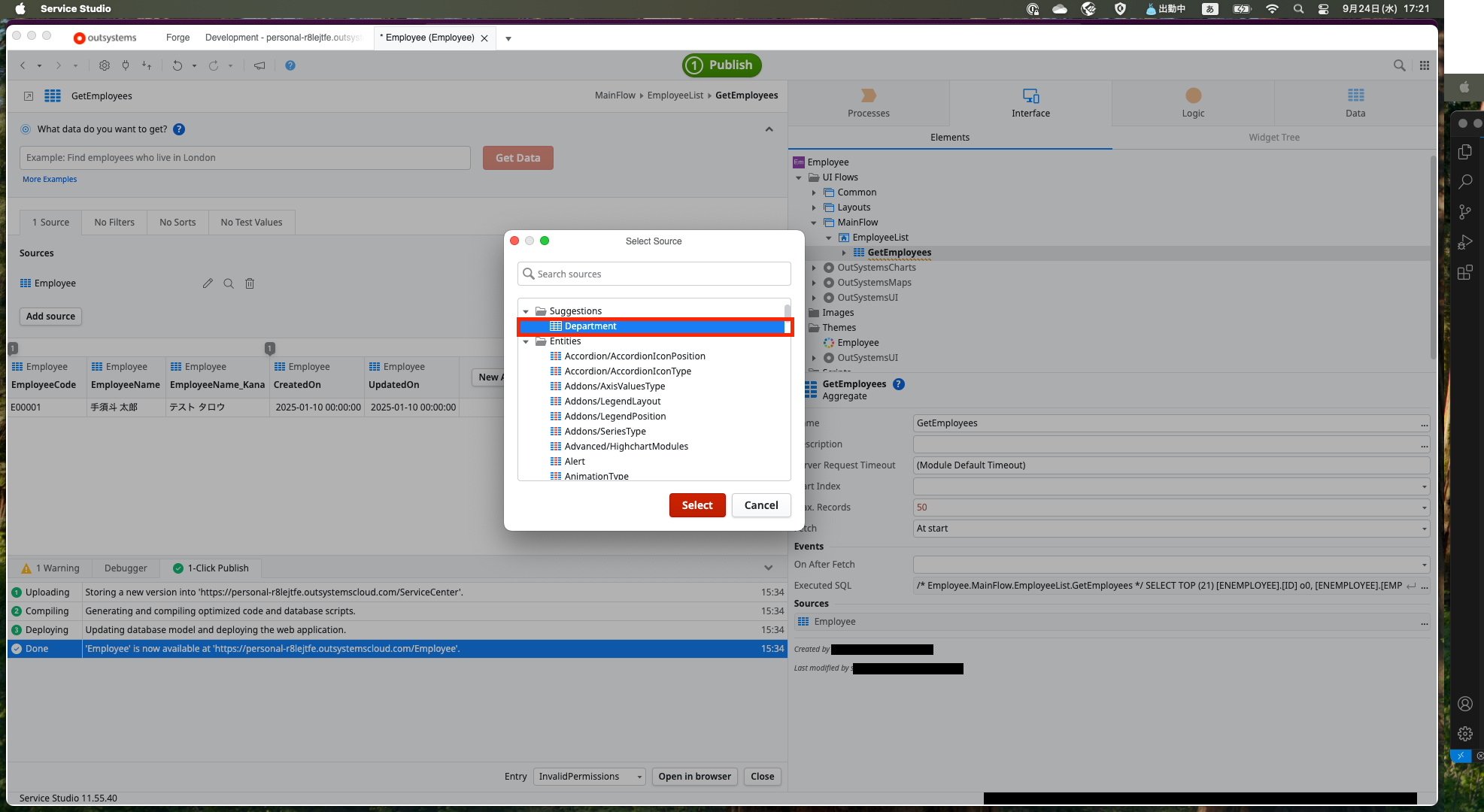Switch to the No Filters tab

(x=114, y=223)
